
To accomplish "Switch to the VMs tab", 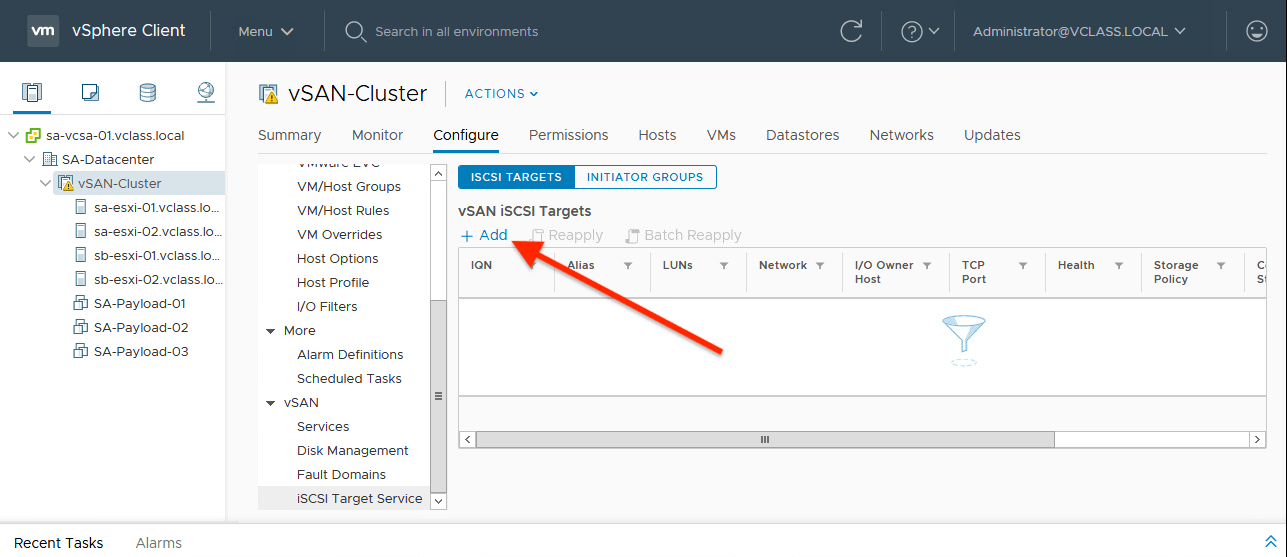I will click(x=721, y=135).
